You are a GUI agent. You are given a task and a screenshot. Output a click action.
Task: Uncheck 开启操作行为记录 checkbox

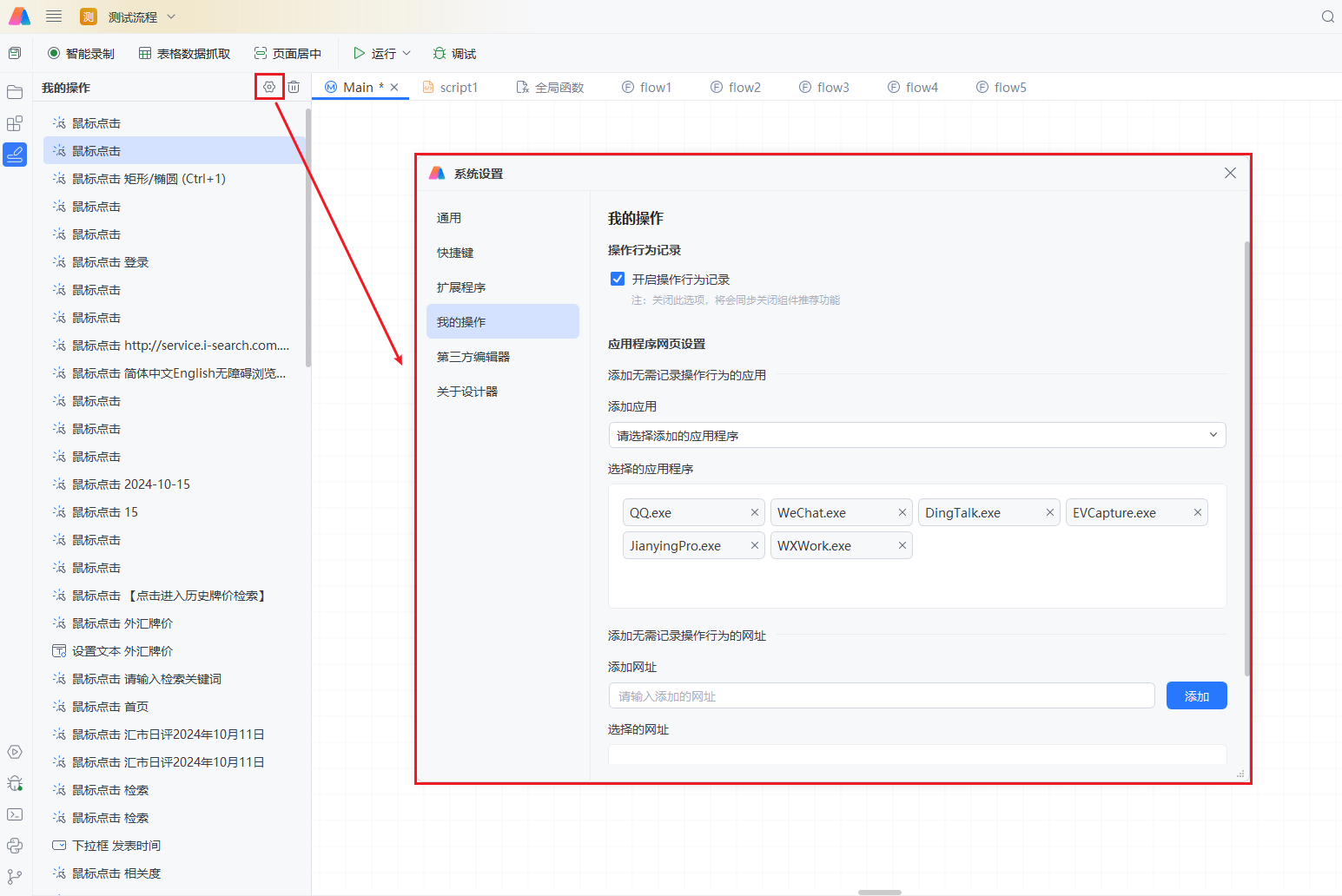pos(618,279)
